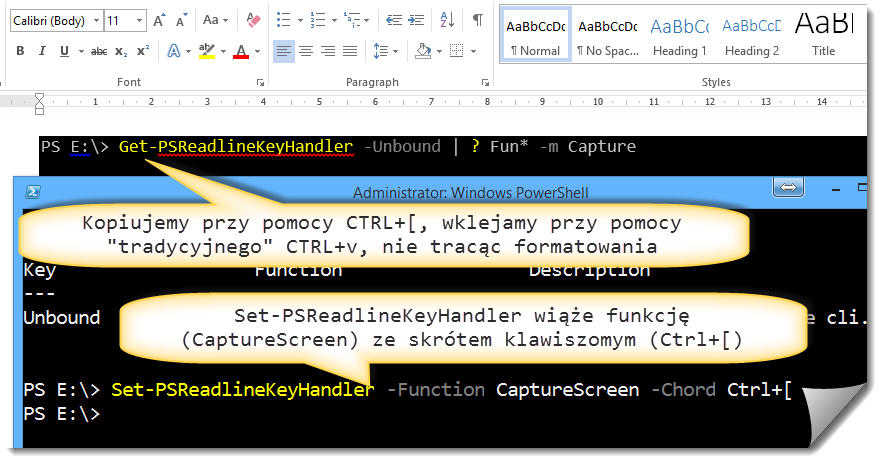Center-align the paragraph text

point(306,51)
